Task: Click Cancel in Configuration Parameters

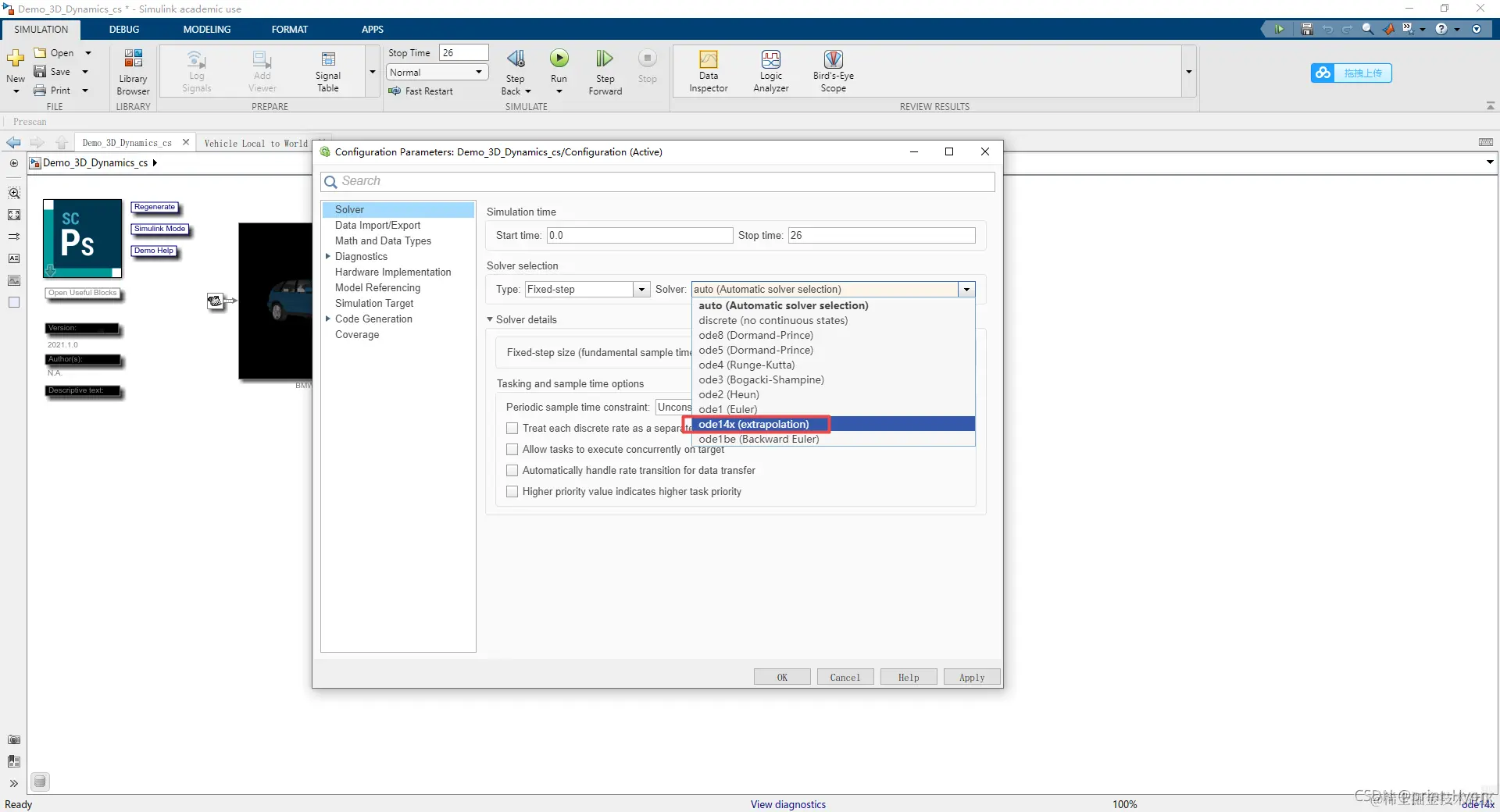Action: coord(845,677)
